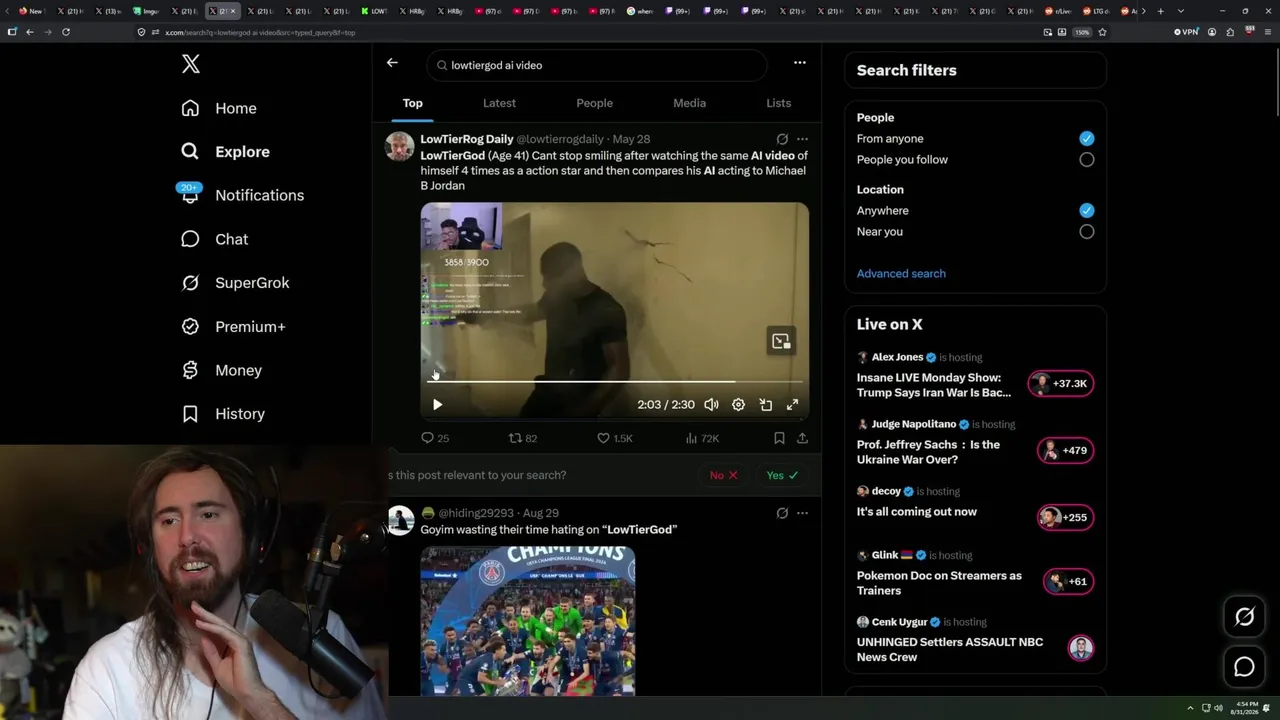Open a new browser tab
The width and height of the screenshot is (1280, 720).
tap(1160, 11)
